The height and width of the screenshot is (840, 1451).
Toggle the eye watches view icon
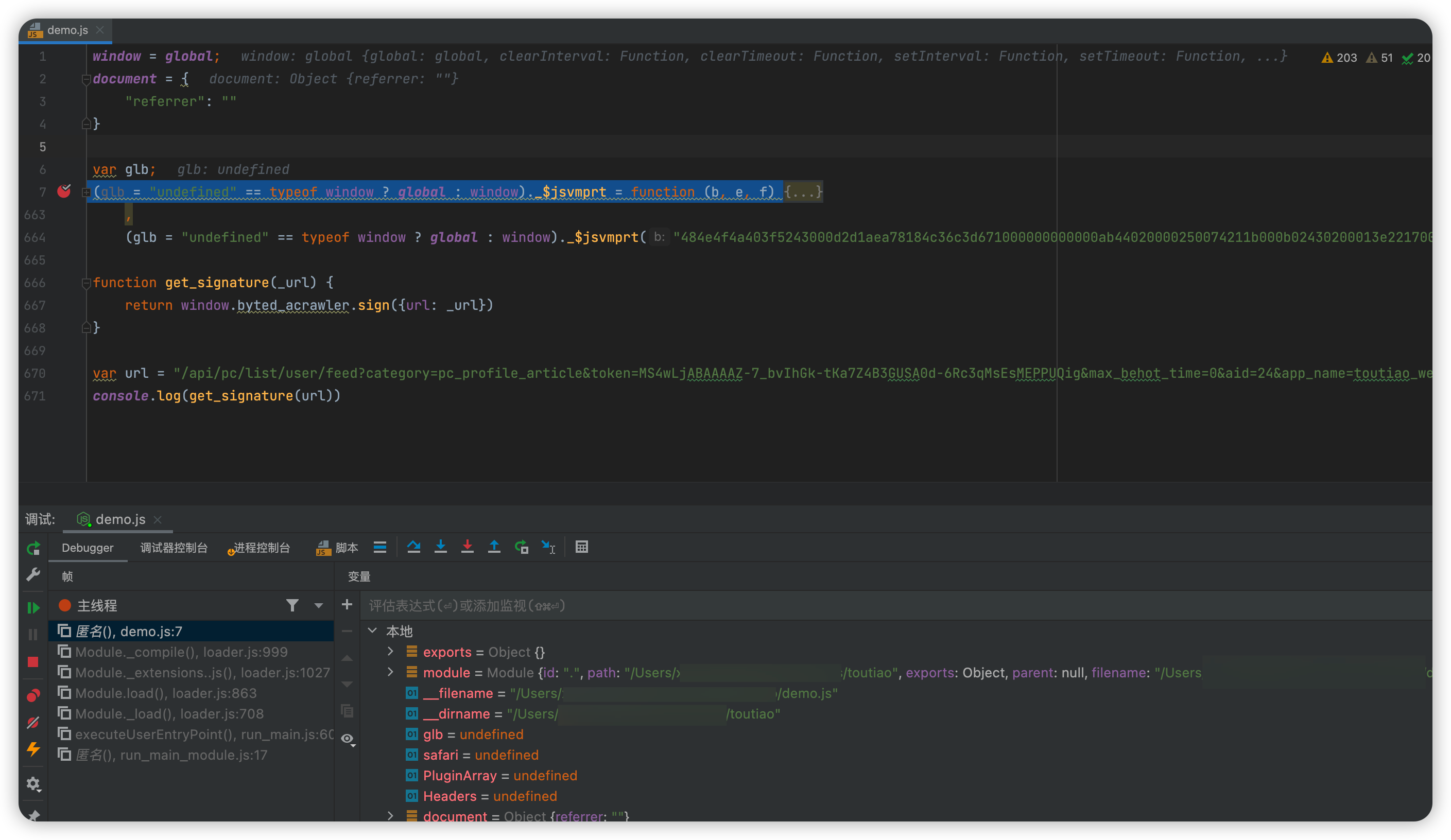pos(347,739)
